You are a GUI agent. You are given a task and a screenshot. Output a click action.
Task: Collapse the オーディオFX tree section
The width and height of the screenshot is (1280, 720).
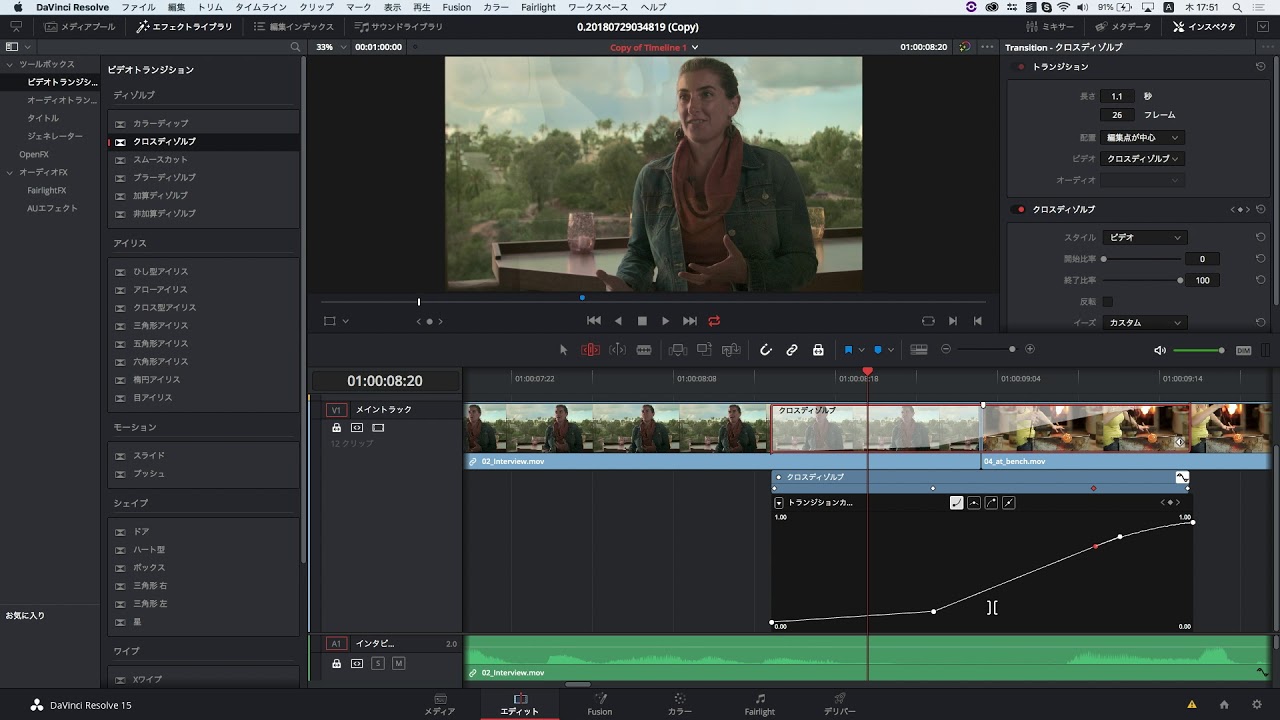(x=9, y=172)
